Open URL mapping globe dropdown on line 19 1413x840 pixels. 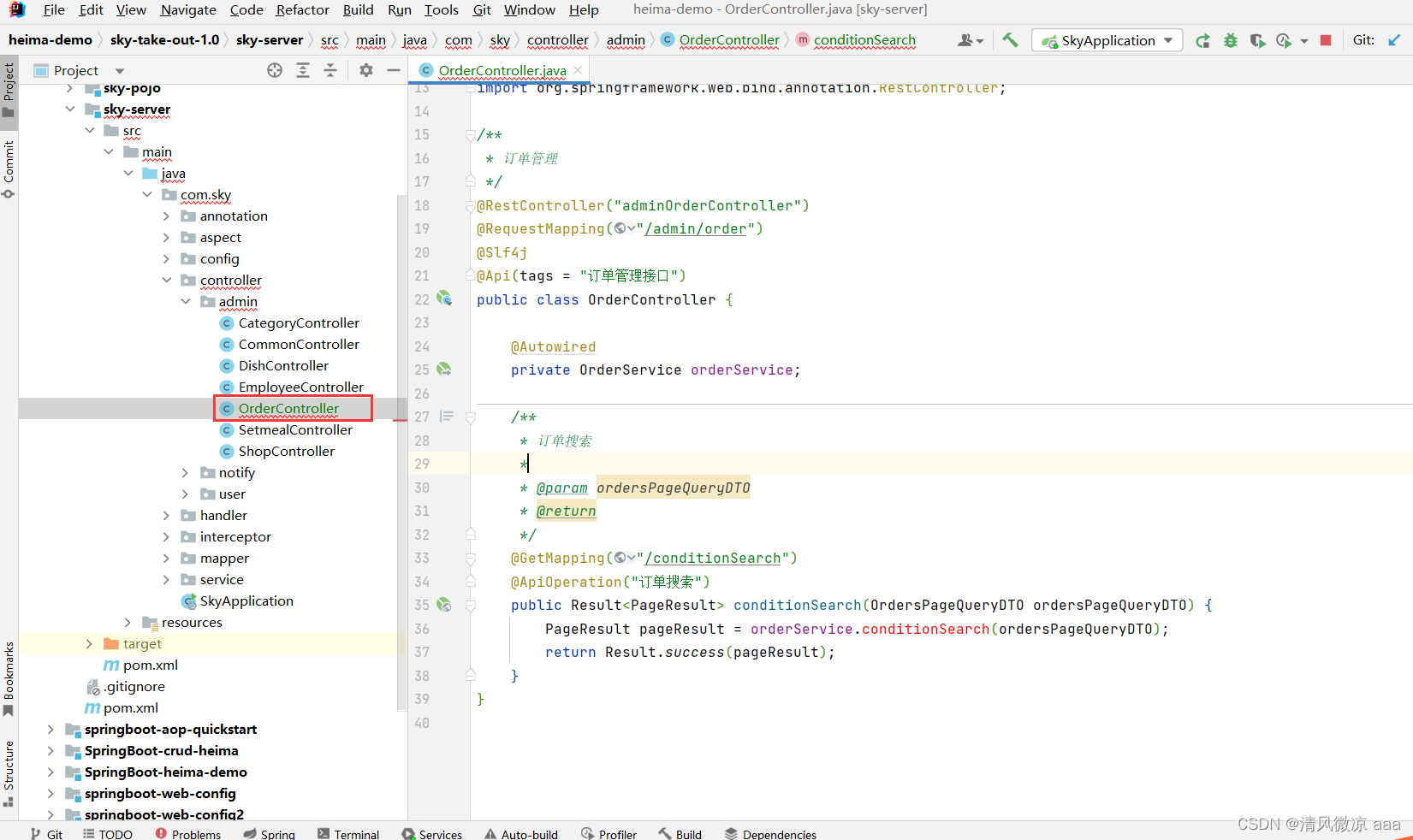pyautogui.click(x=624, y=228)
